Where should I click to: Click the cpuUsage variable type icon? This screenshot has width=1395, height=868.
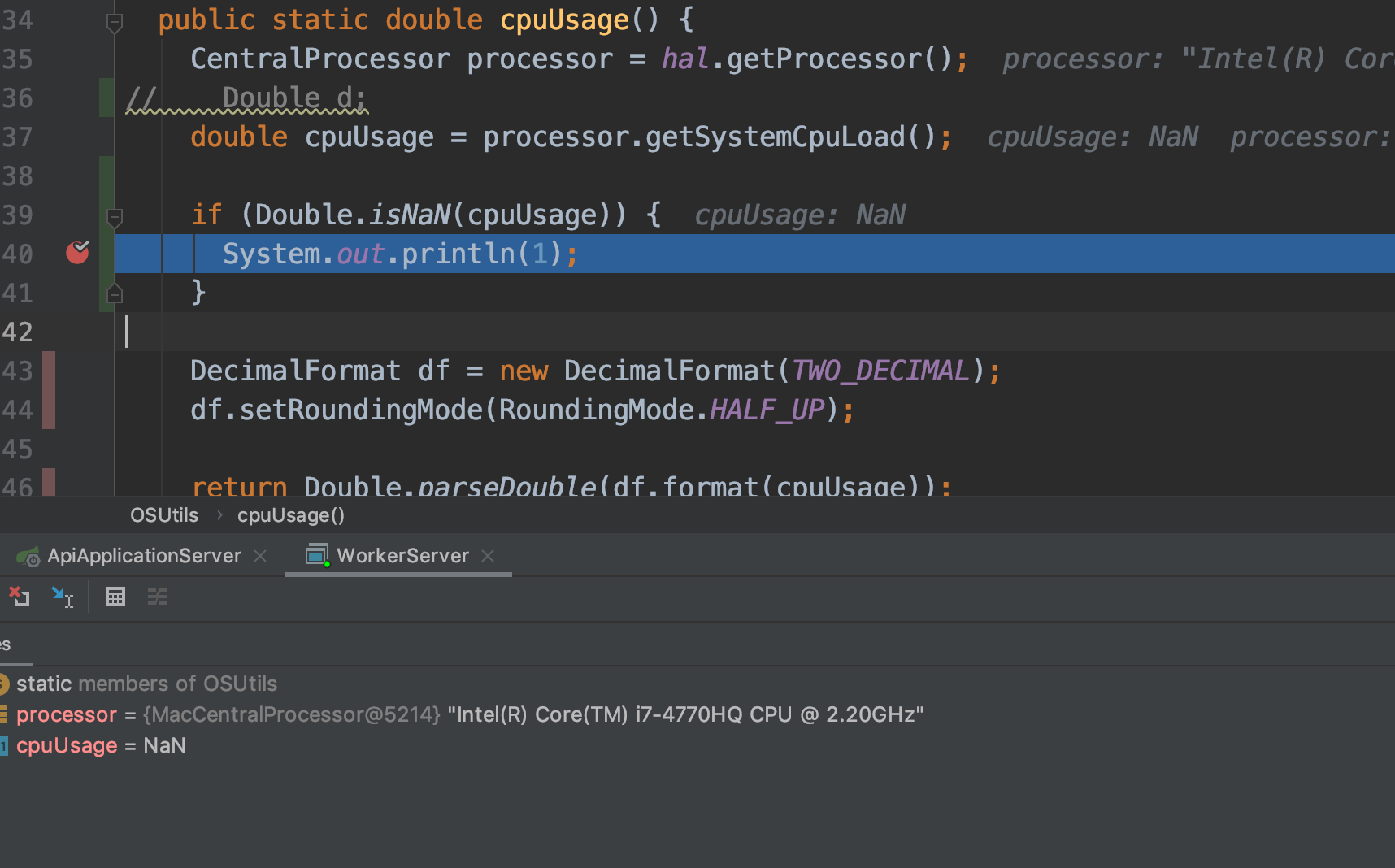(x=3, y=745)
